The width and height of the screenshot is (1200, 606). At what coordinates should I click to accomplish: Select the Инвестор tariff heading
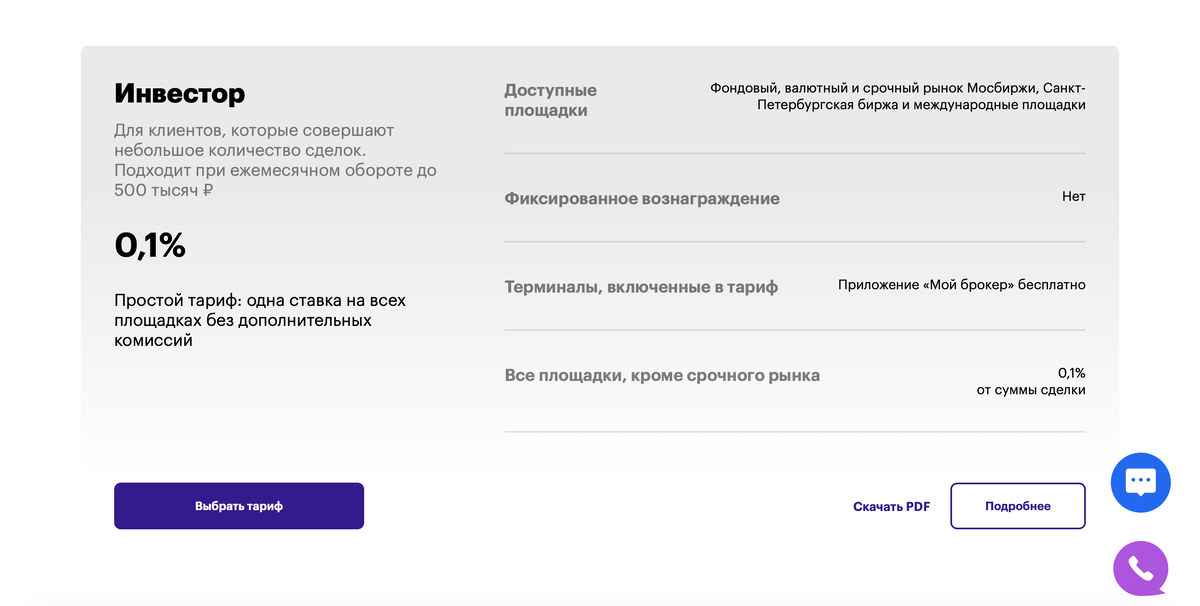tap(180, 94)
